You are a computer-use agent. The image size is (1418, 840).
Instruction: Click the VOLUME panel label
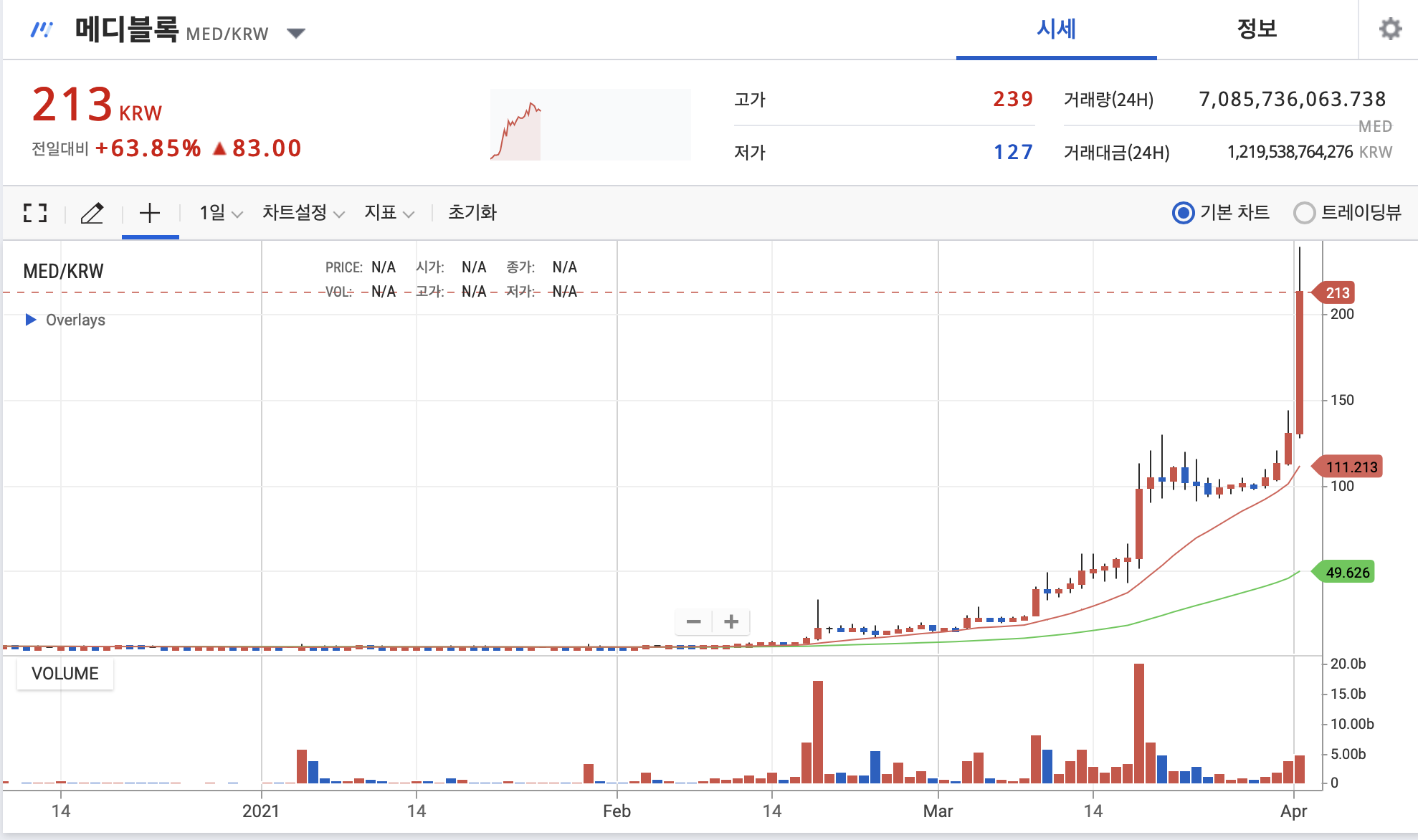pyautogui.click(x=65, y=674)
